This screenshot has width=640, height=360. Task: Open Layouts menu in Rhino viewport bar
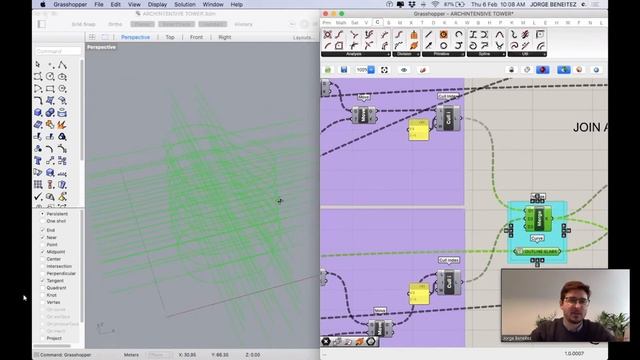tap(303, 38)
